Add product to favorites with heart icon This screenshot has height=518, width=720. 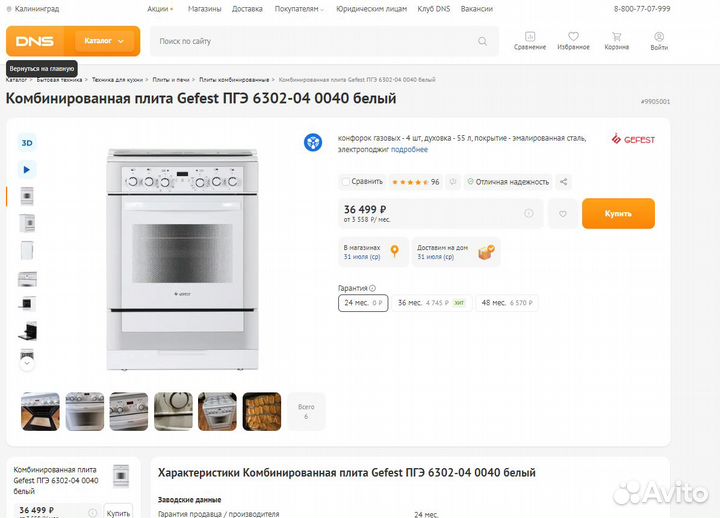(x=563, y=213)
